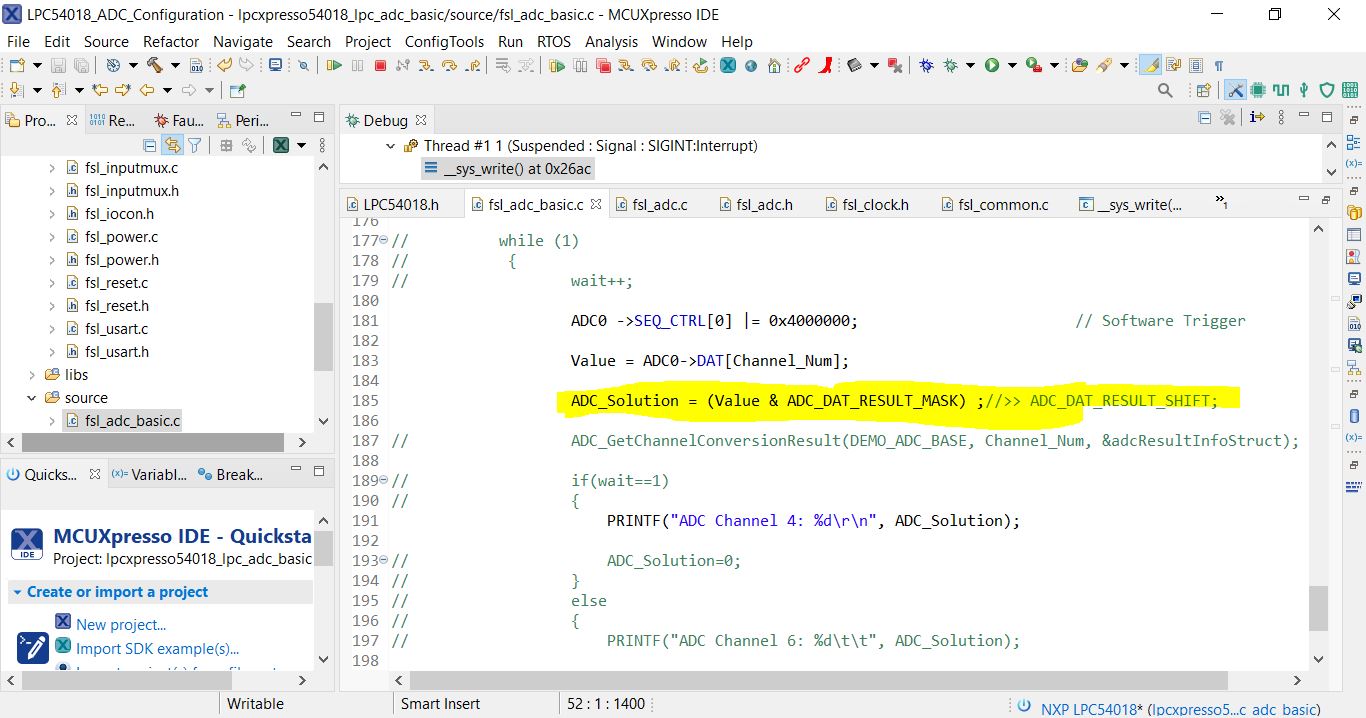
Task: Open the Run dropdown arrow next to the play button
Action: [1014, 66]
